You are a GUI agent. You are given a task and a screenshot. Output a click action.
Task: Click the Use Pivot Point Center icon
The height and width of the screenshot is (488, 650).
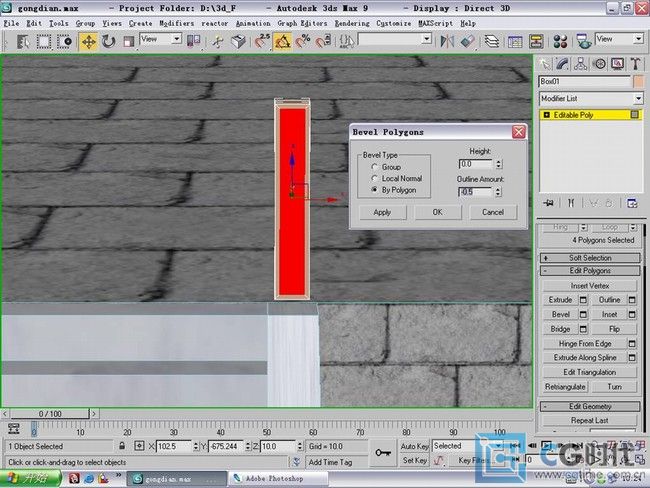coord(193,41)
